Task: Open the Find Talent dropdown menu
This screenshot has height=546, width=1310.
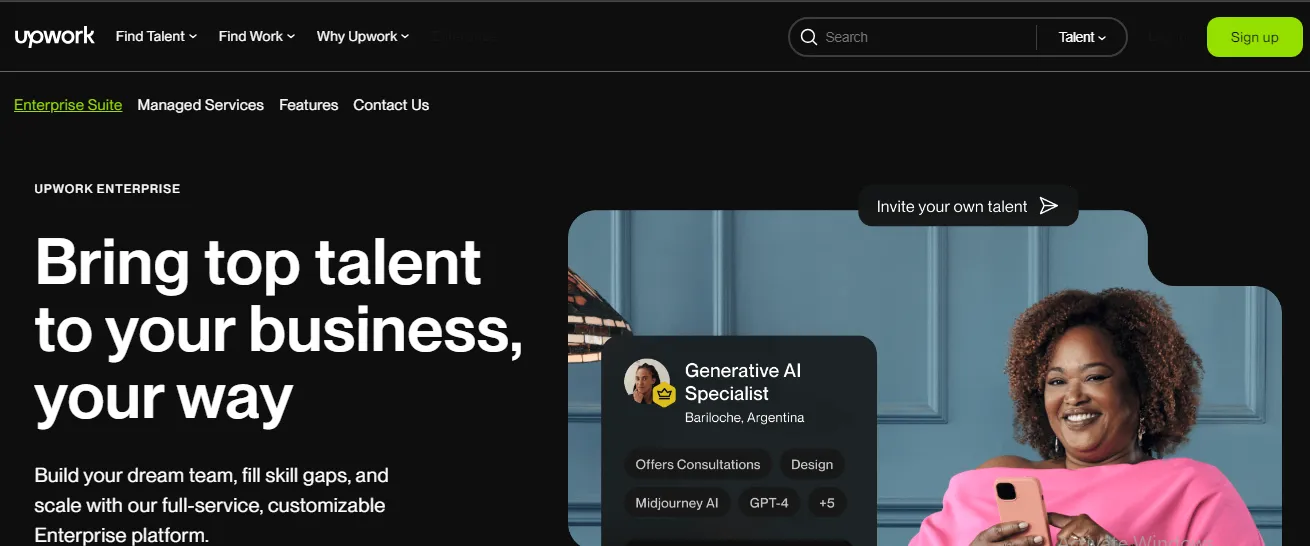Action: (x=156, y=36)
